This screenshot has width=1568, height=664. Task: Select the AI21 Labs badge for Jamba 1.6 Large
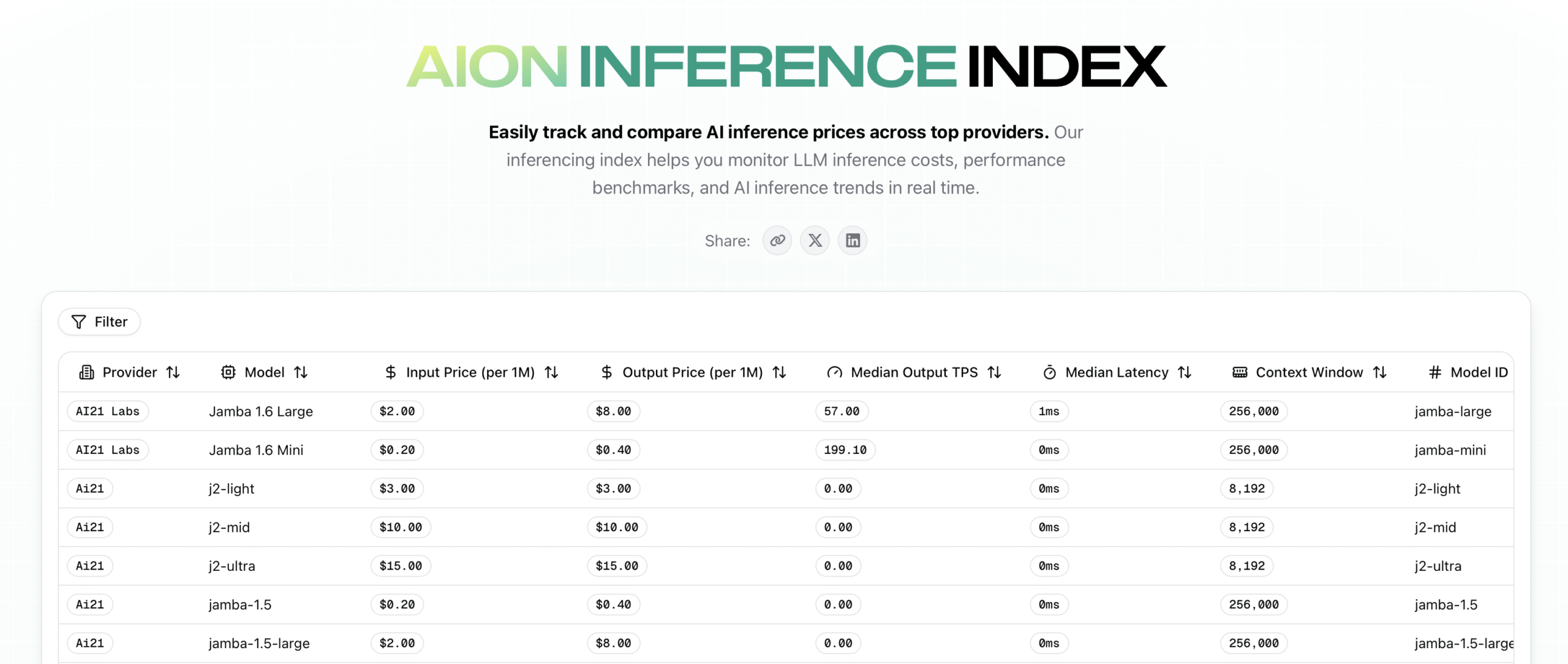pos(108,411)
